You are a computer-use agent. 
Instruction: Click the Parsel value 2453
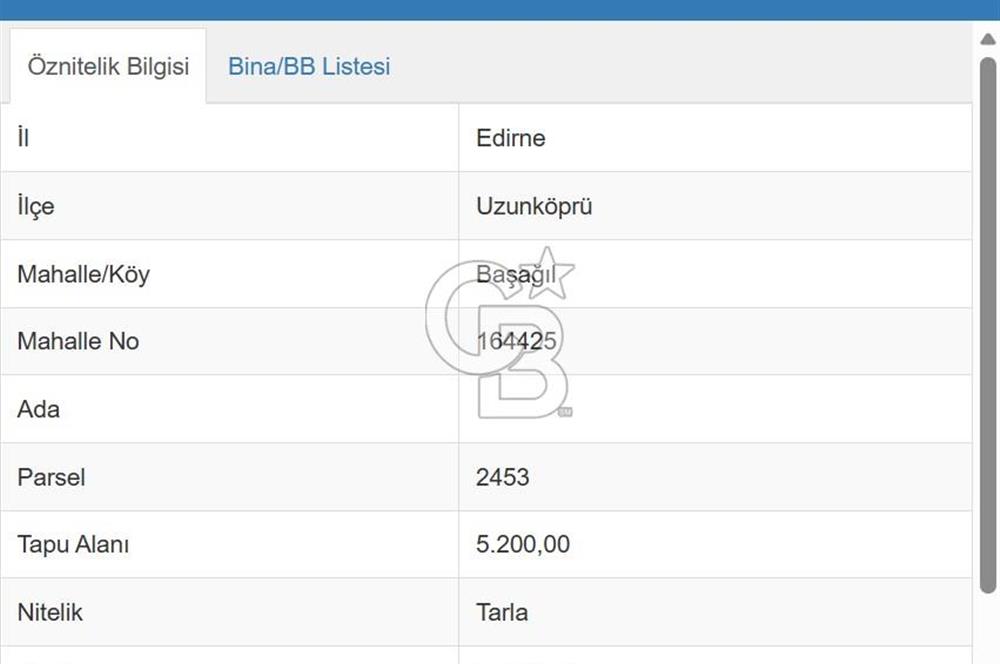[502, 477]
